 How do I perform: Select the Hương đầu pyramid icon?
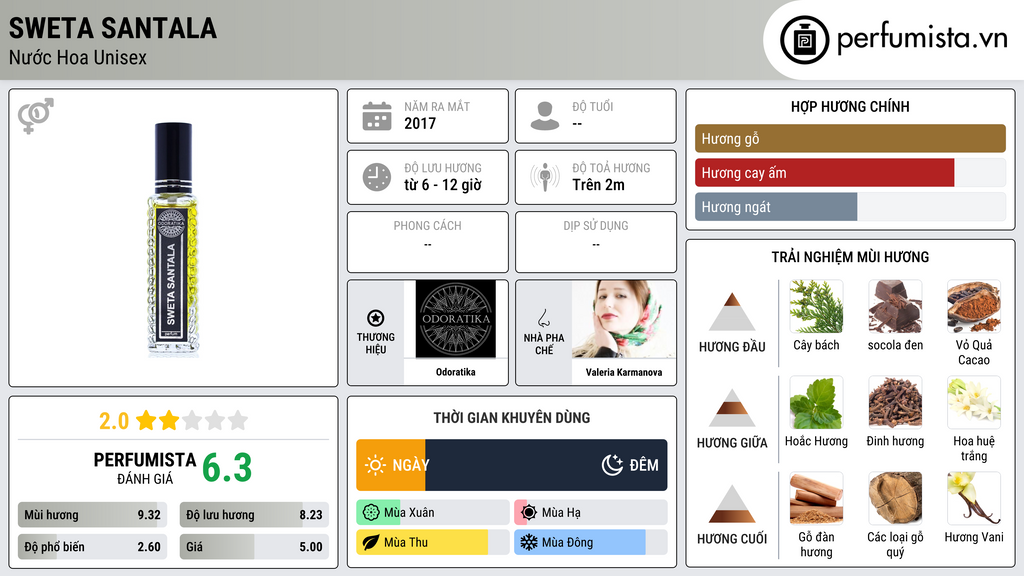tap(732, 312)
